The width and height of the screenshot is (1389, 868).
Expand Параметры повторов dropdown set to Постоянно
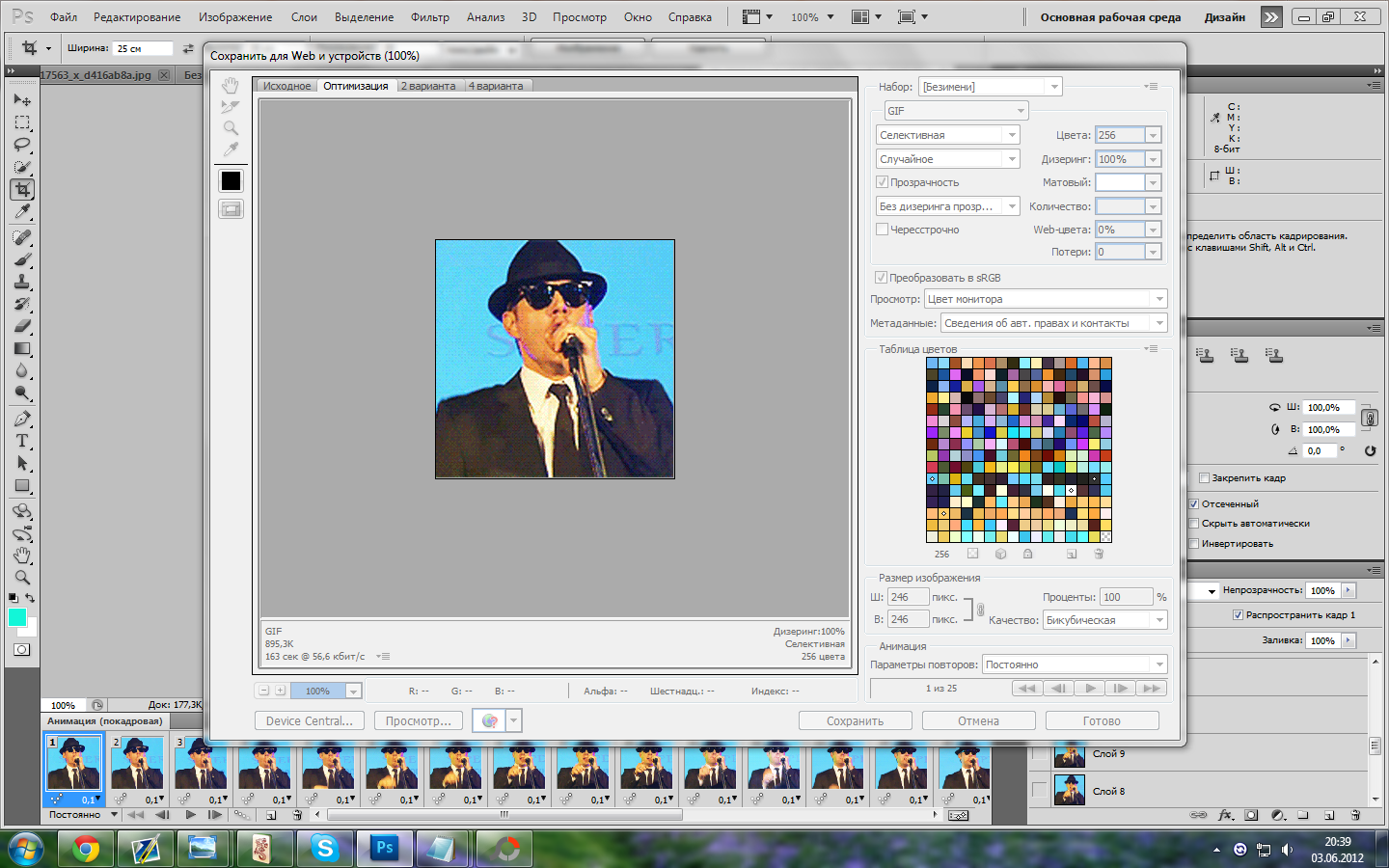pos(1075,665)
